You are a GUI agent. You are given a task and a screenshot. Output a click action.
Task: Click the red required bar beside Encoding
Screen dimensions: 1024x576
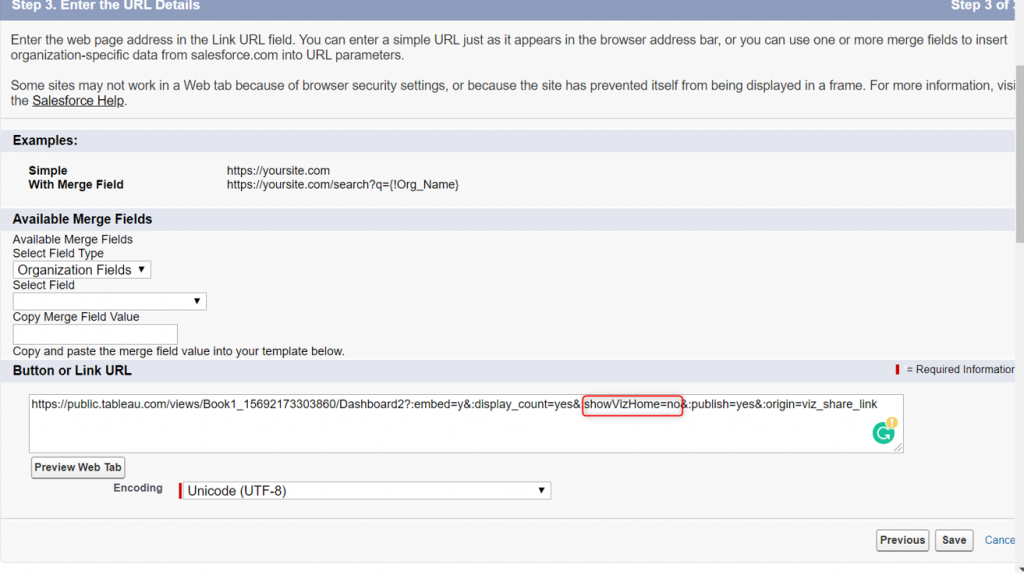click(x=181, y=491)
